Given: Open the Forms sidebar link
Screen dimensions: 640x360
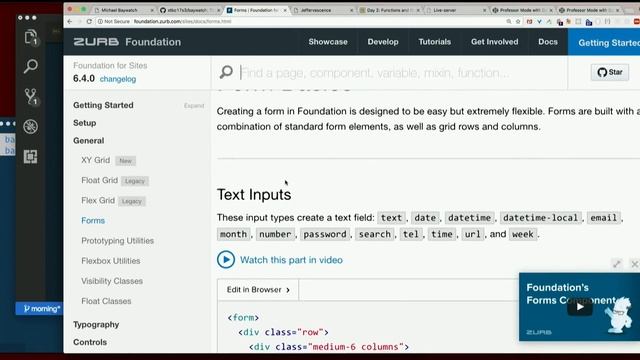Looking at the screenshot, I should (93, 220).
